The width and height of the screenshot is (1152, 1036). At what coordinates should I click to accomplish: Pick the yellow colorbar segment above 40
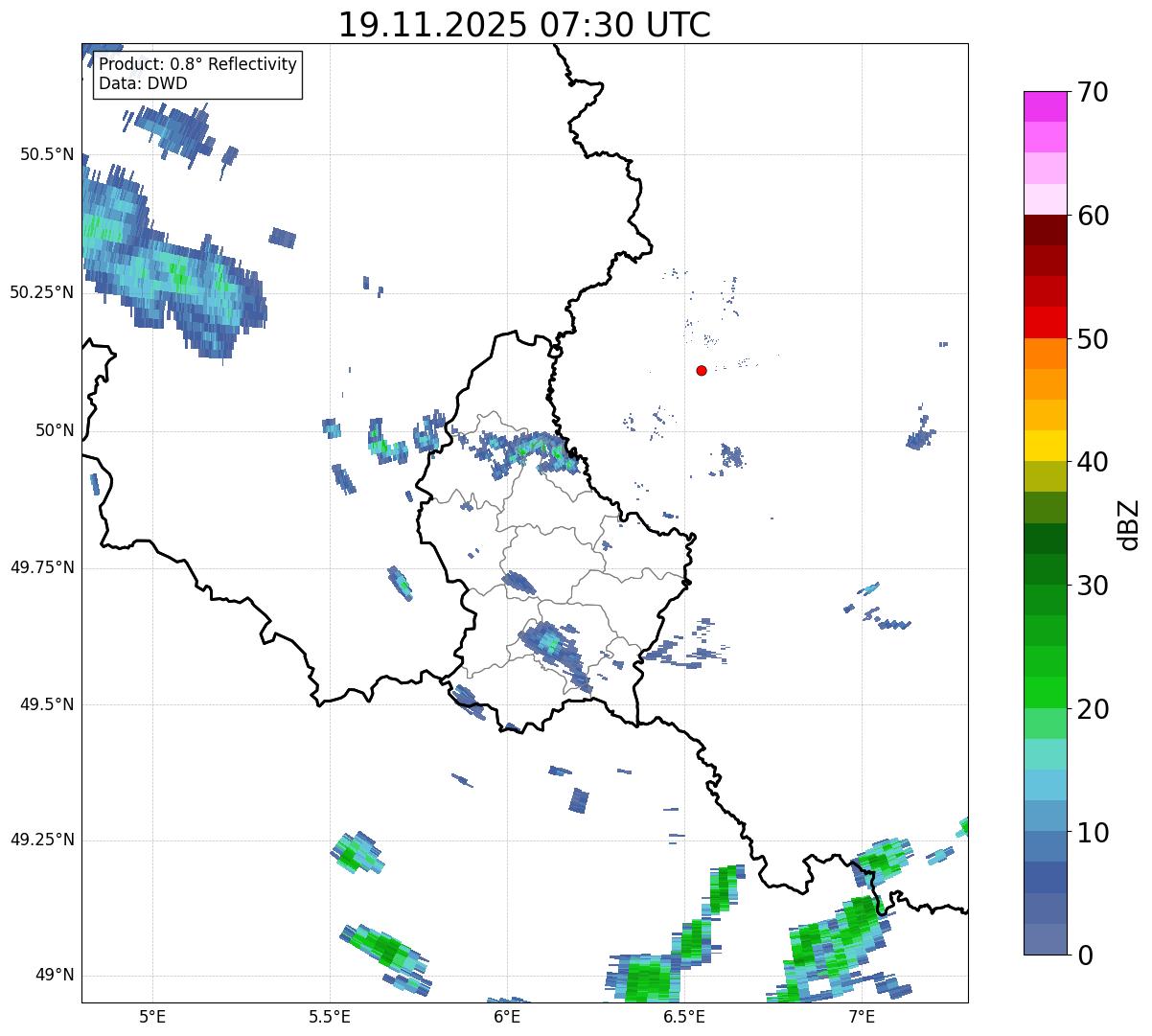tap(1045, 447)
